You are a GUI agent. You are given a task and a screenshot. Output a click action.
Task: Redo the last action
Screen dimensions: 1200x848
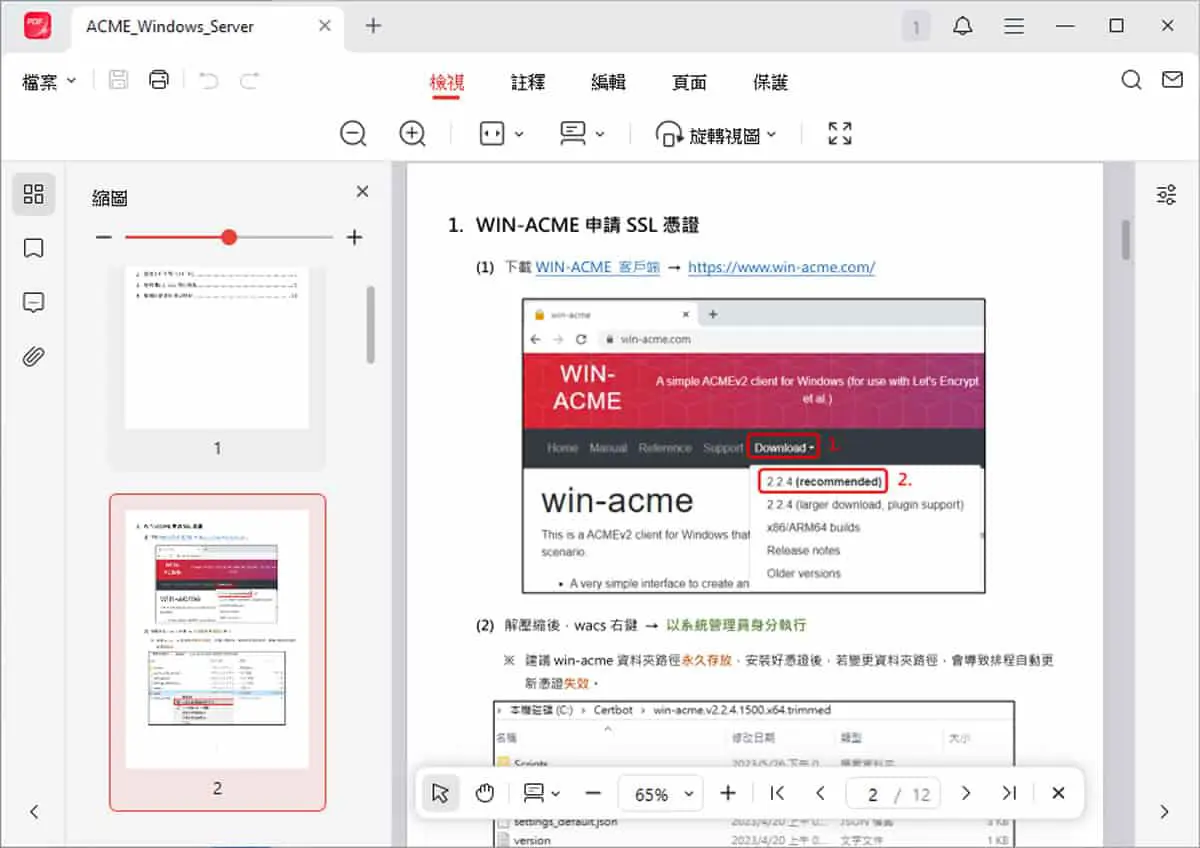(x=250, y=81)
